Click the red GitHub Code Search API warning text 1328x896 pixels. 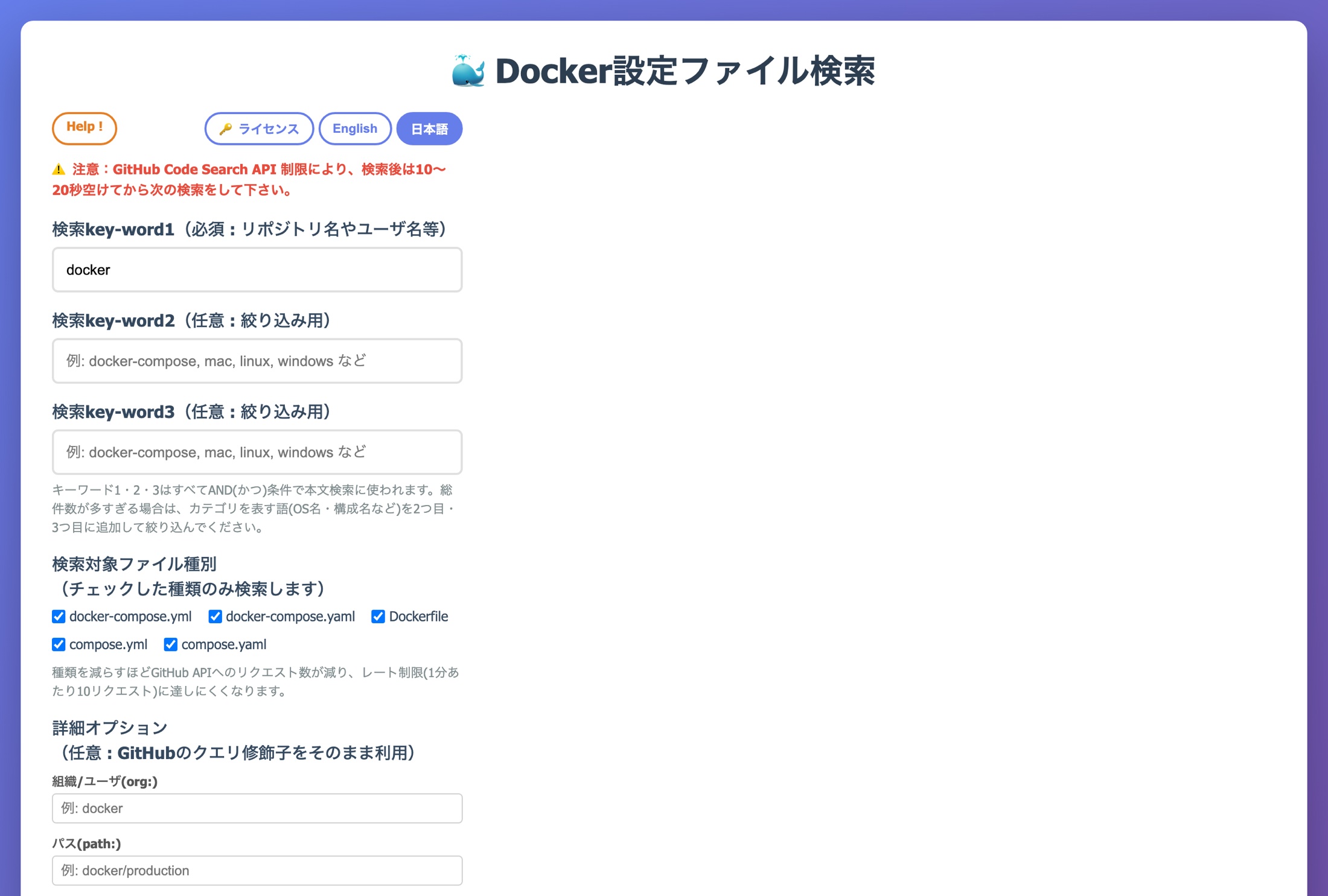pyautogui.click(x=249, y=179)
